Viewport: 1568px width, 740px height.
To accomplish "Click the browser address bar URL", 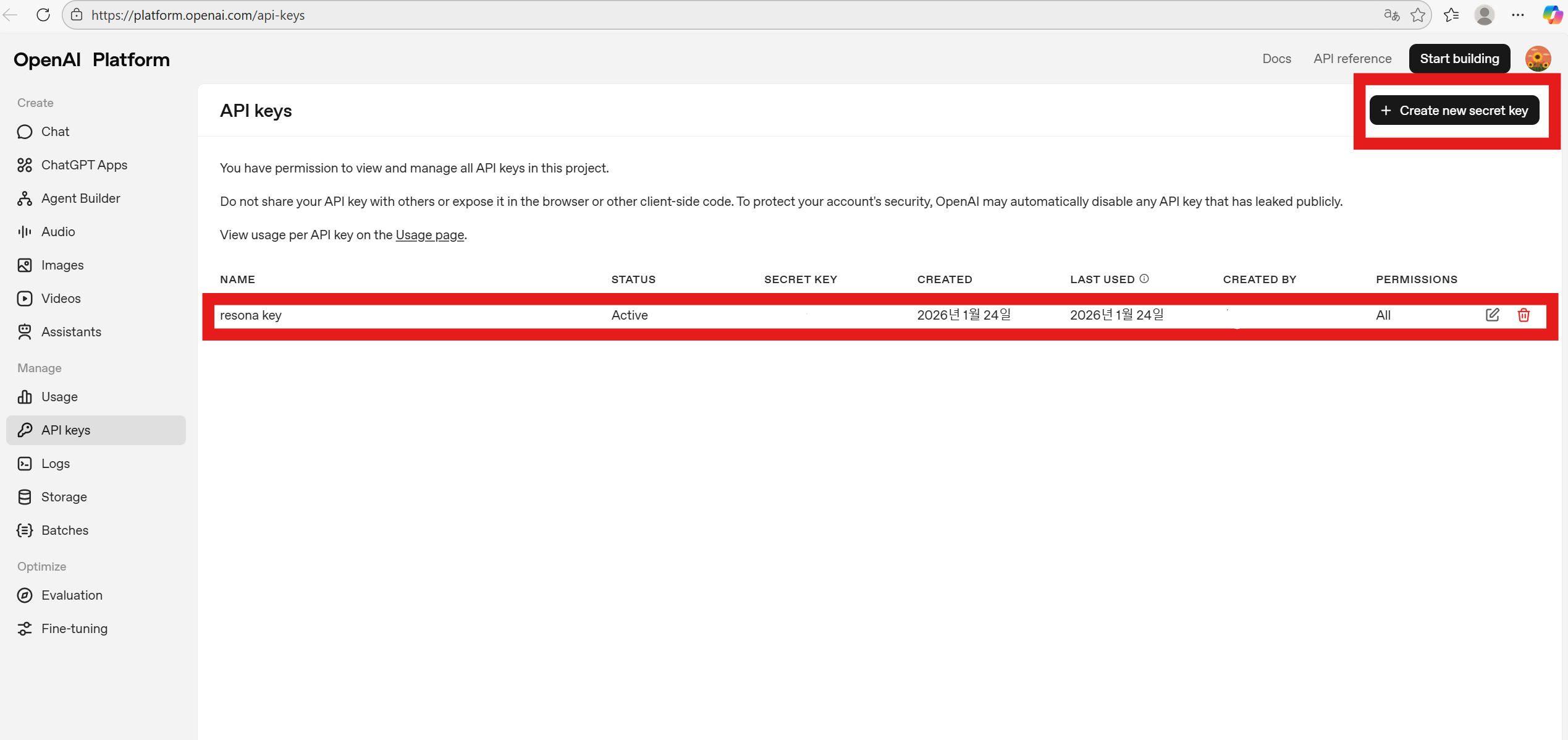I will [x=198, y=15].
